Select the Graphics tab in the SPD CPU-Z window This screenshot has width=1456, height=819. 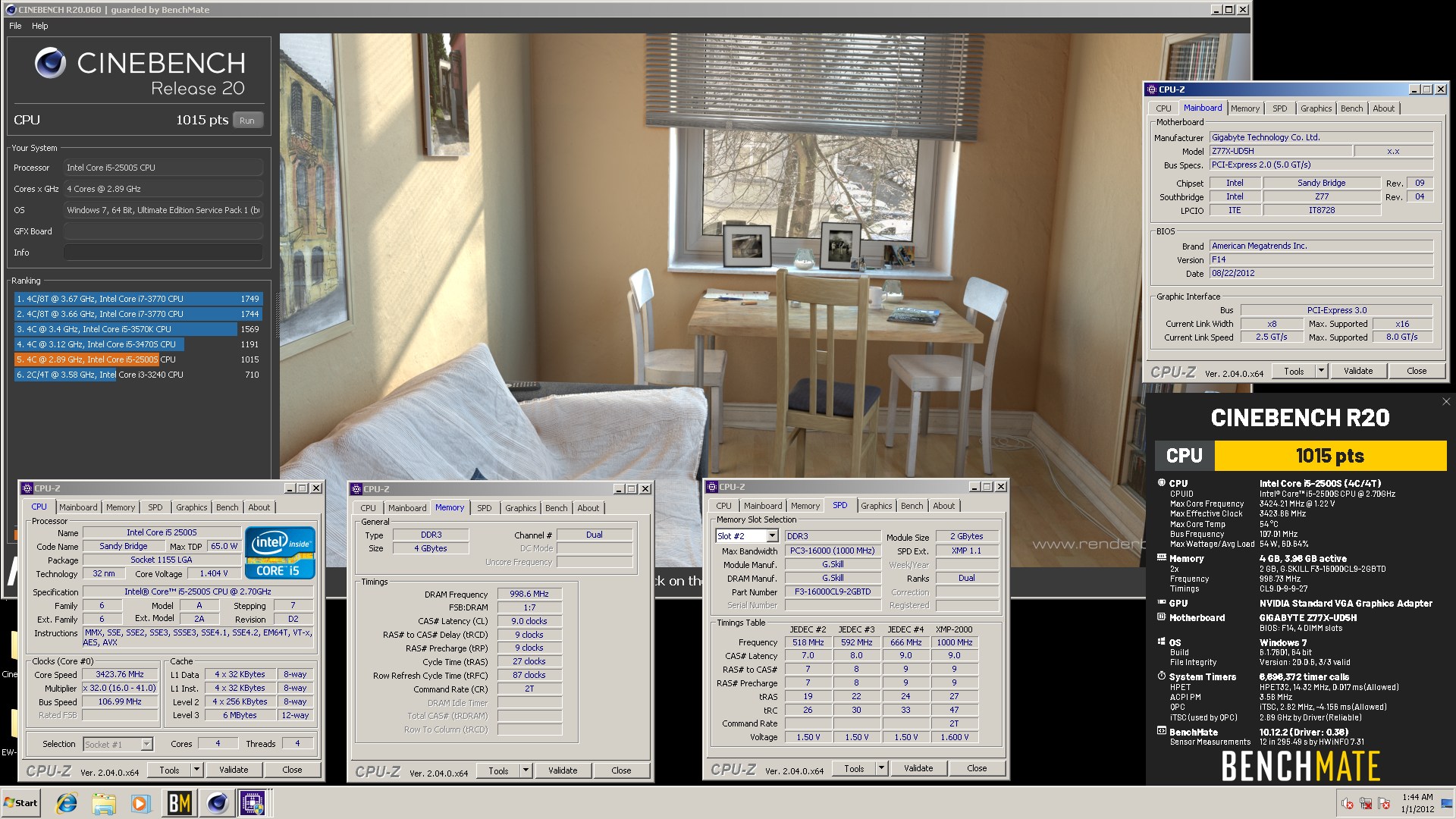876,506
